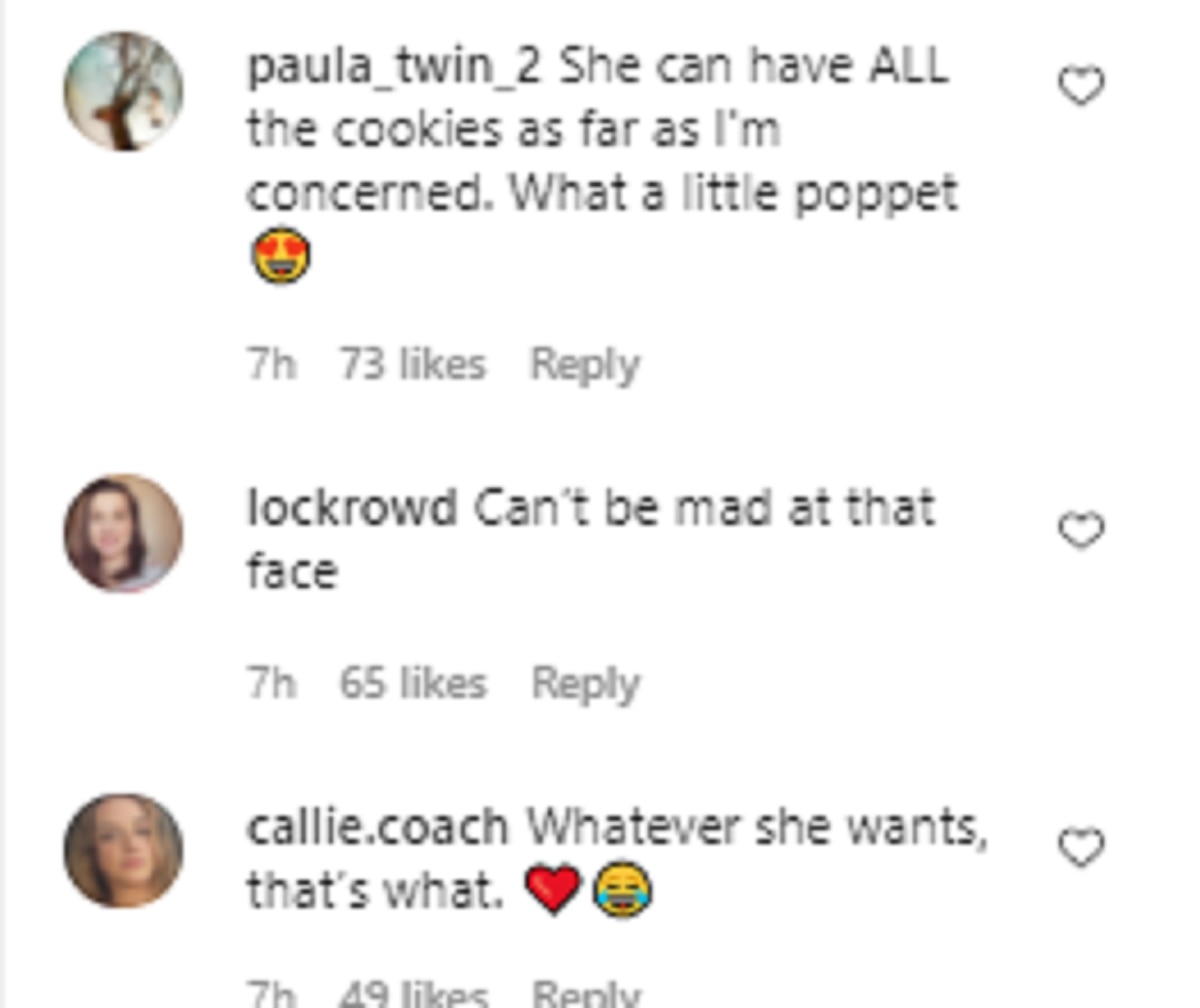Open paula_twin_2's profile picture
1200x1008 pixels.
(x=123, y=91)
